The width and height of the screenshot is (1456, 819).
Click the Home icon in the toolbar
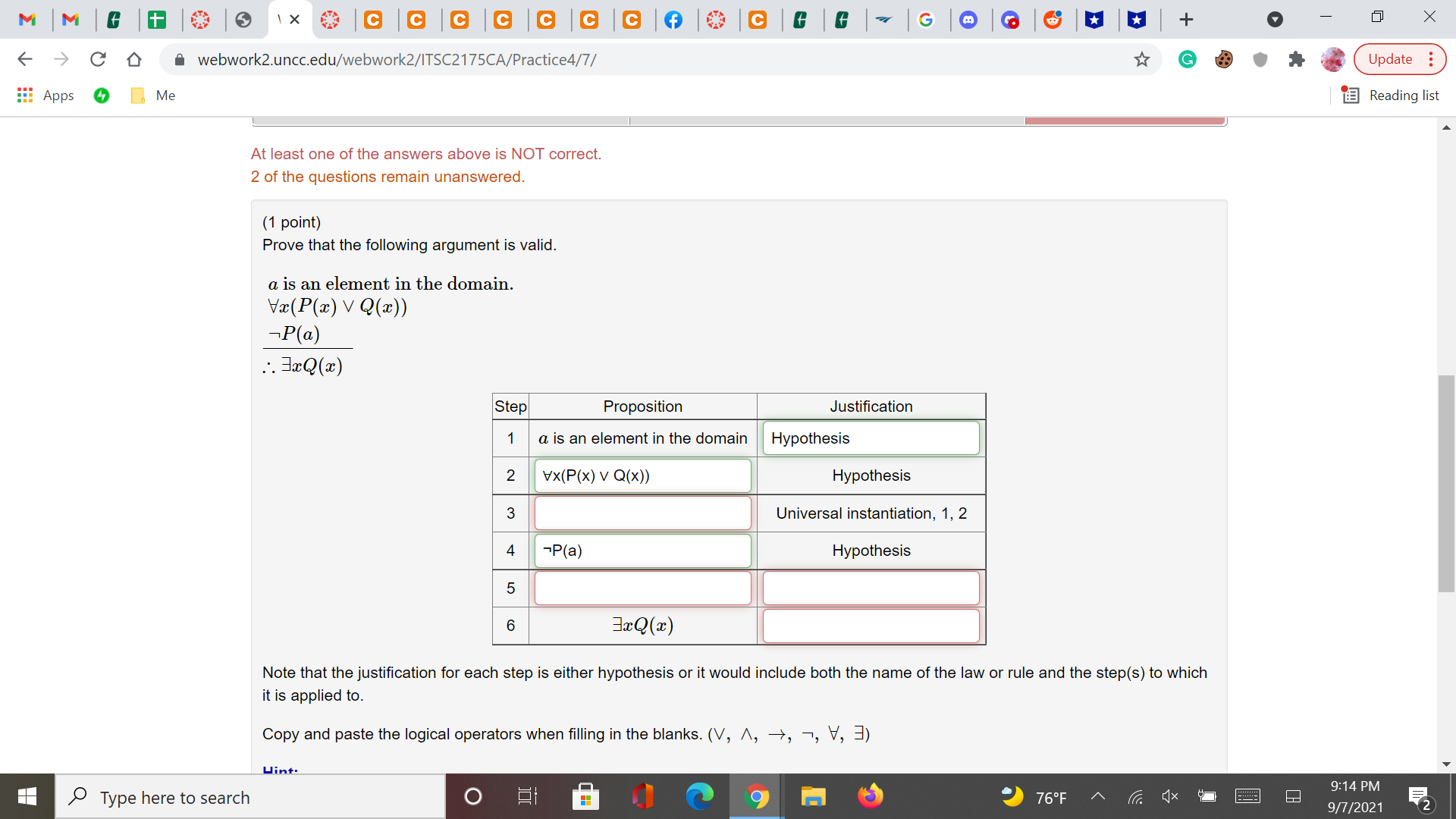tap(134, 59)
